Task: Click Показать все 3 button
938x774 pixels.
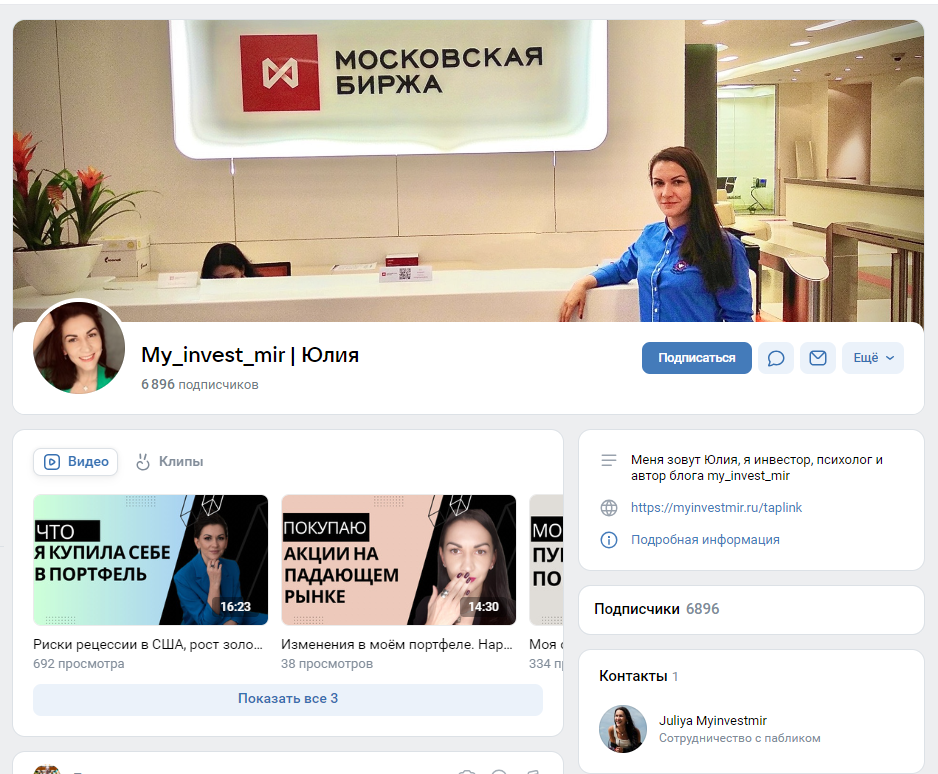Action: pos(288,699)
